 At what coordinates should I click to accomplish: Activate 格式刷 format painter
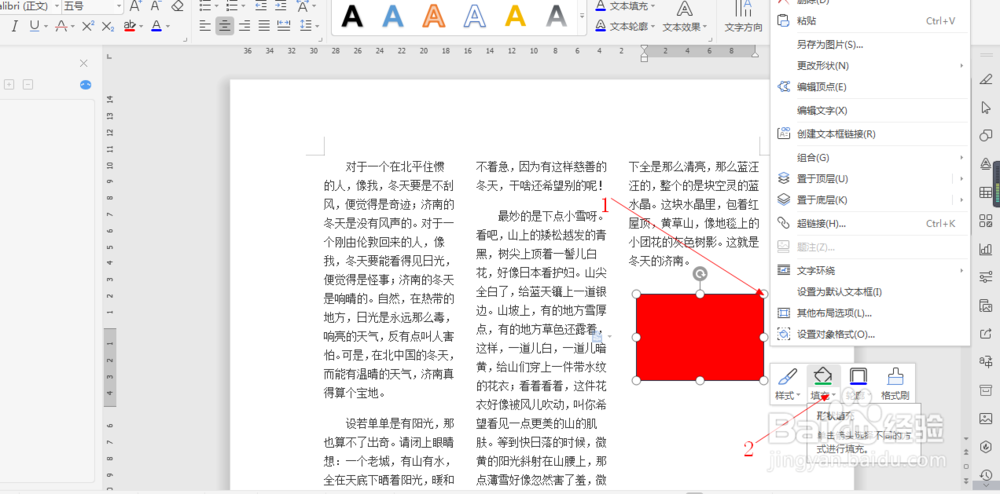(x=895, y=384)
